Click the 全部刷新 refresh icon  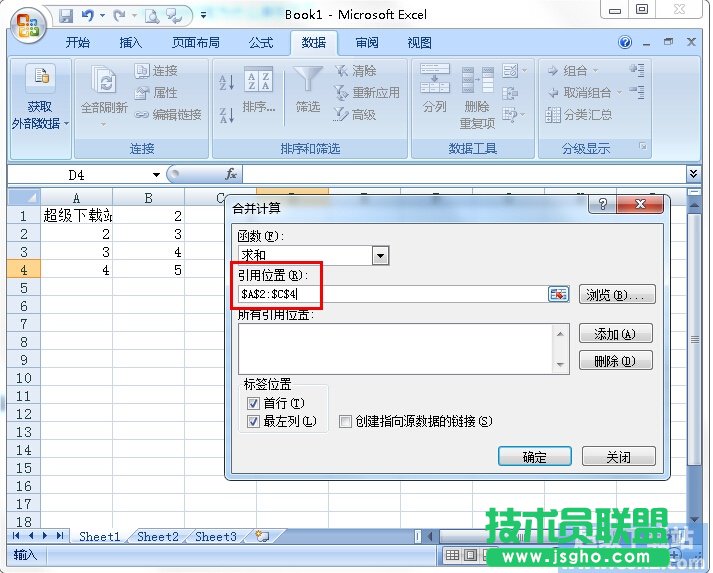103,81
